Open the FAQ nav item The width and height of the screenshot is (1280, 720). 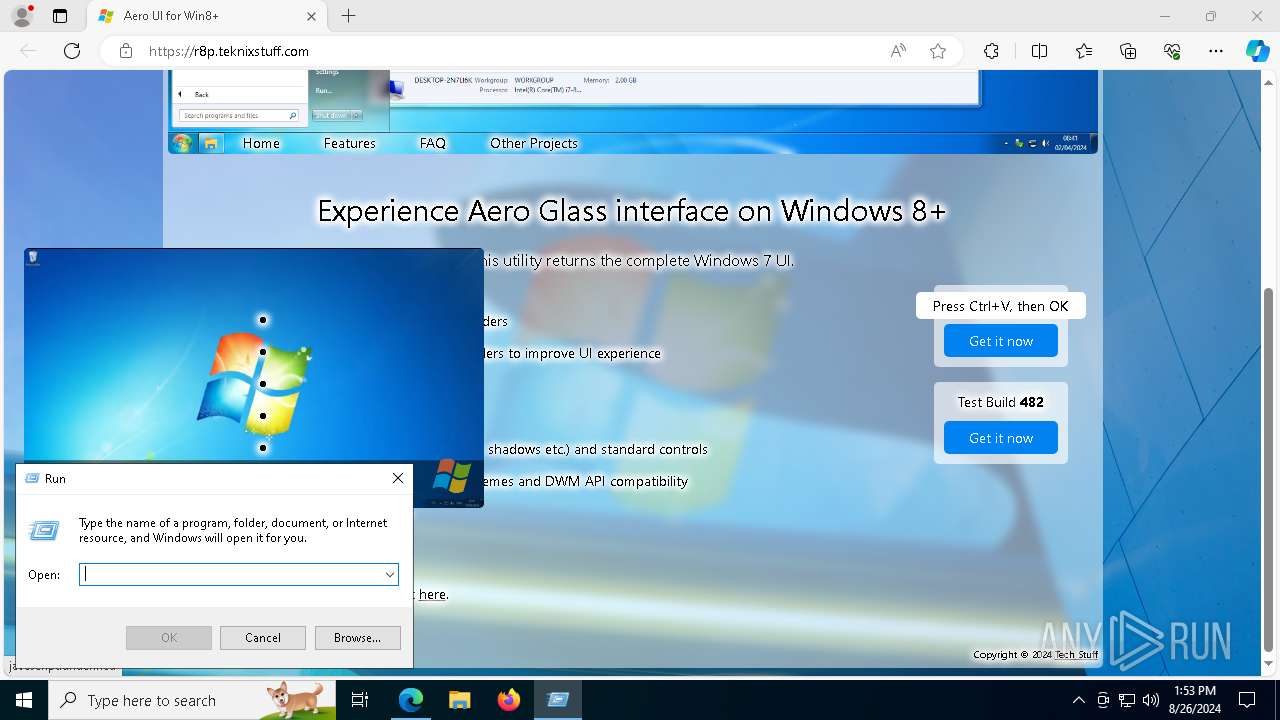[433, 143]
